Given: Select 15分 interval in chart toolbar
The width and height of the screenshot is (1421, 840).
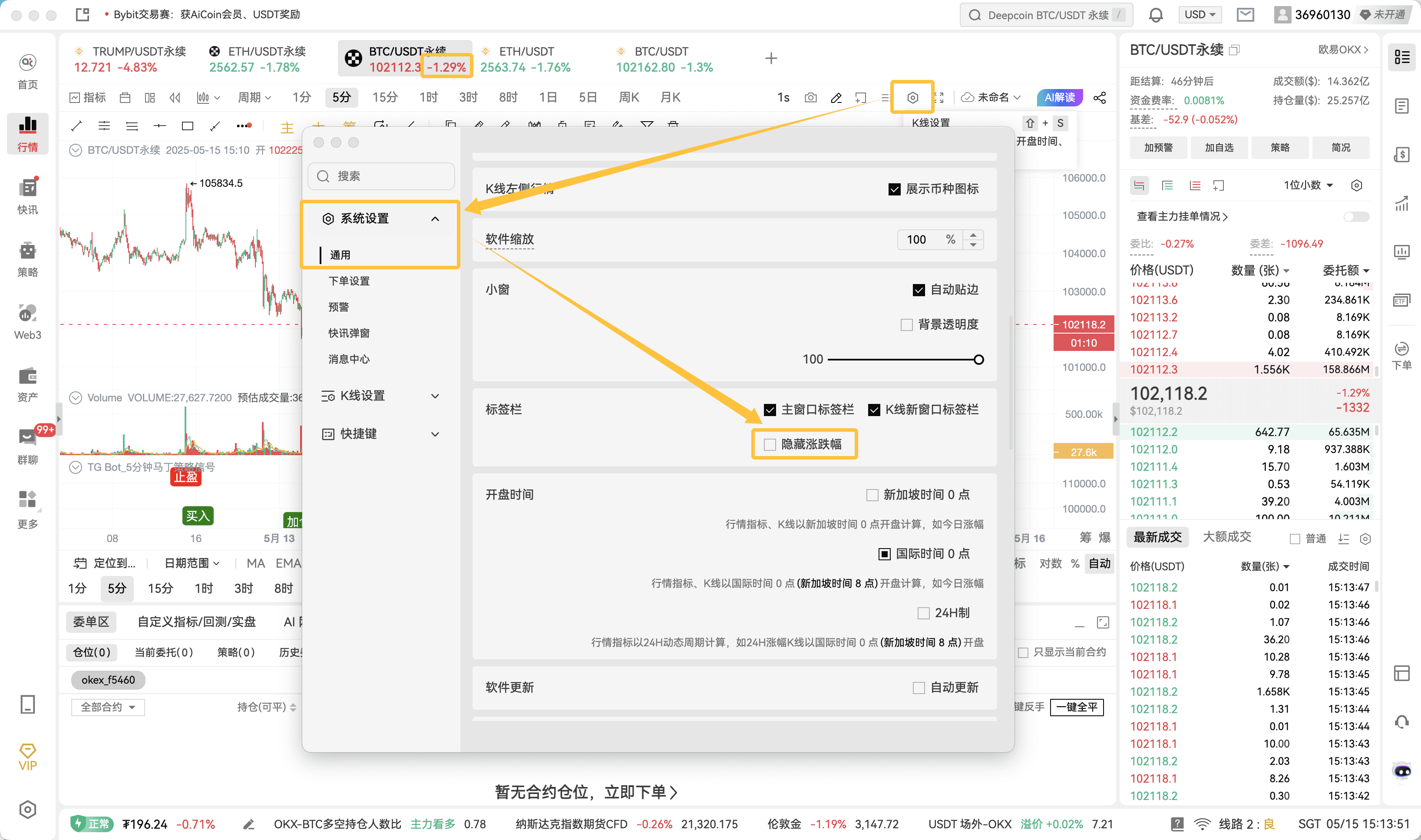Looking at the screenshot, I should click(x=385, y=97).
